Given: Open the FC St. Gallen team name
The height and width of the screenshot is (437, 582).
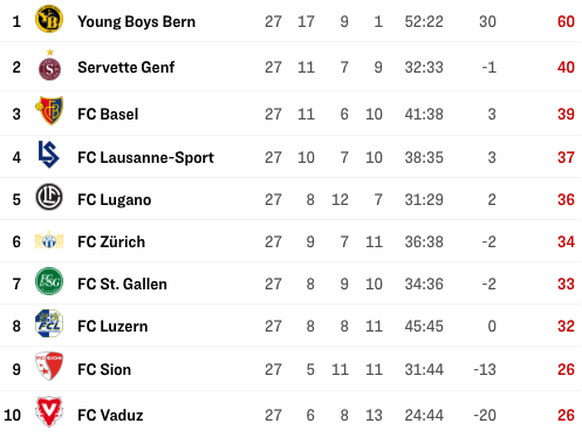Looking at the screenshot, I should click(x=122, y=284).
